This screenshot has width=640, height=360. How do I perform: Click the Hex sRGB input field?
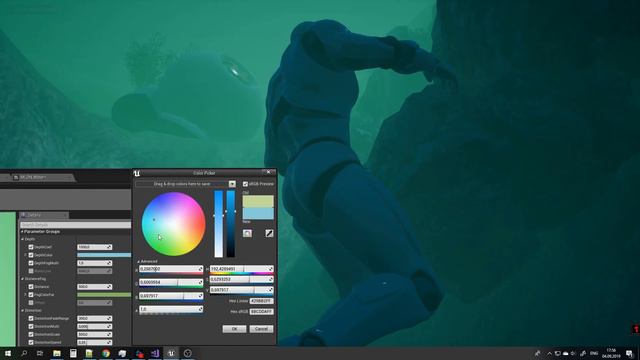click(261, 312)
